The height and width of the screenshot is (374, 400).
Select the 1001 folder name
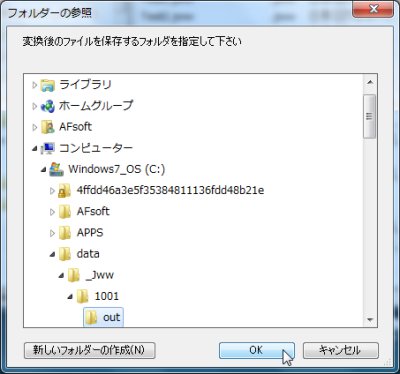[x=107, y=296]
